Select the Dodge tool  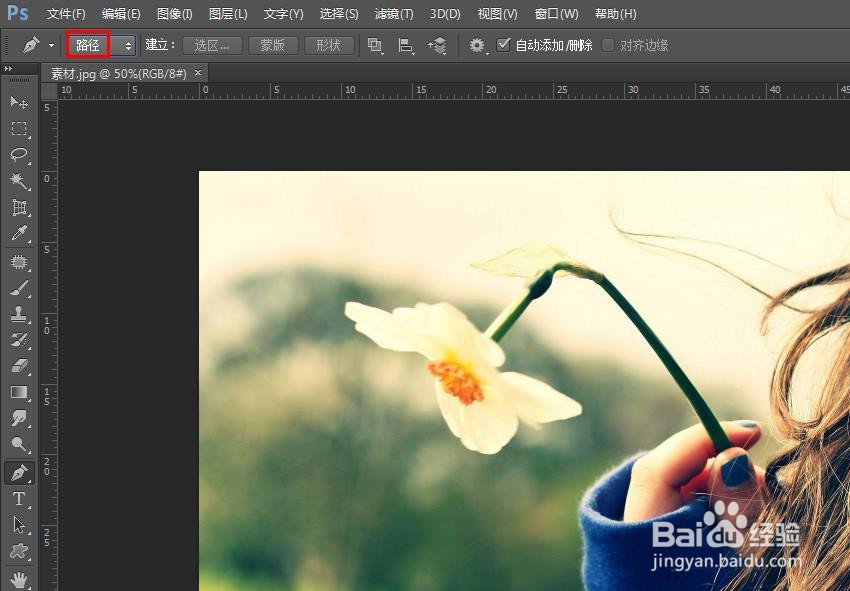[19, 445]
